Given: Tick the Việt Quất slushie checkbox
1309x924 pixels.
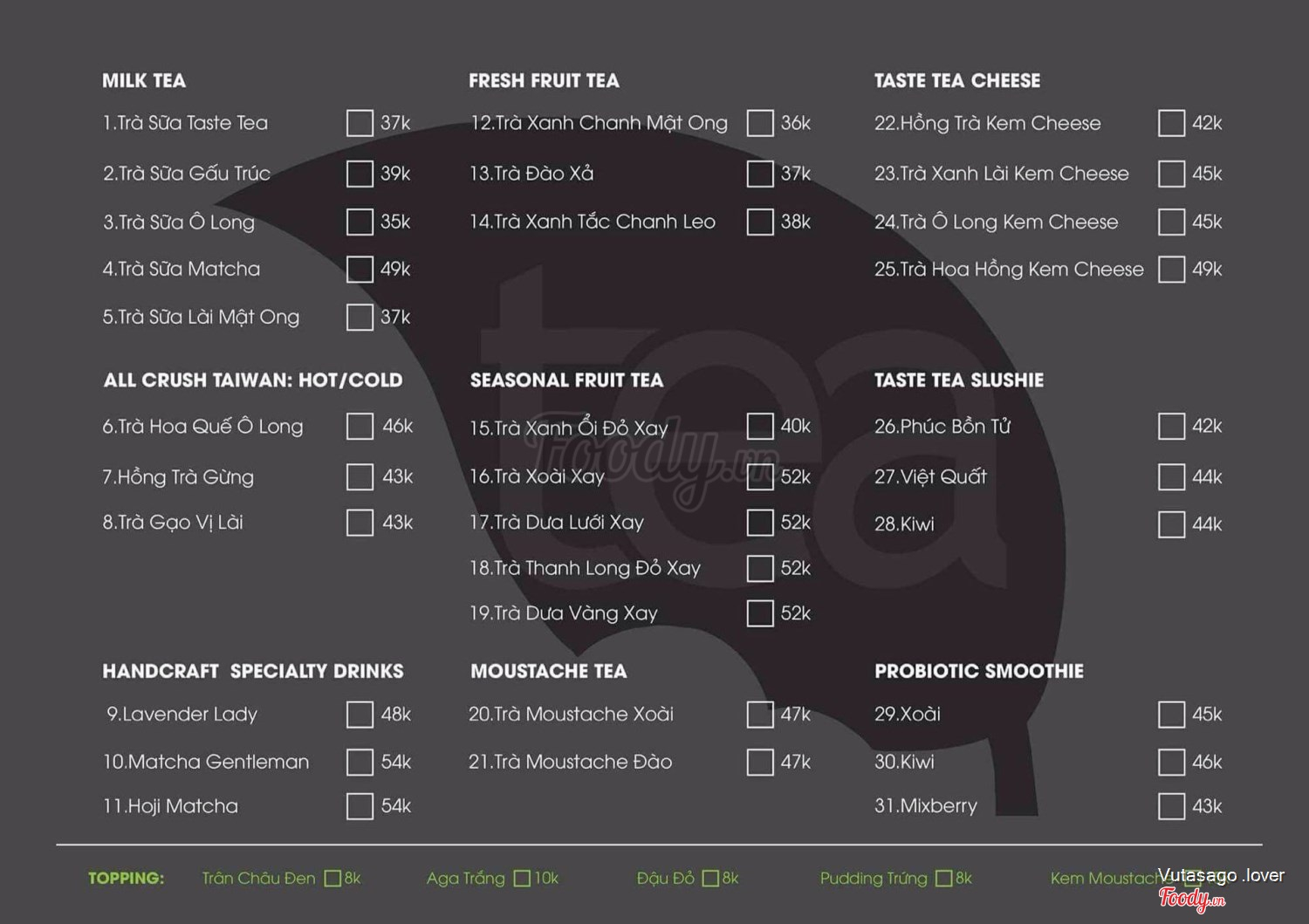Looking at the screenshot, I should pyautogui.click(x=1171, y=476).
